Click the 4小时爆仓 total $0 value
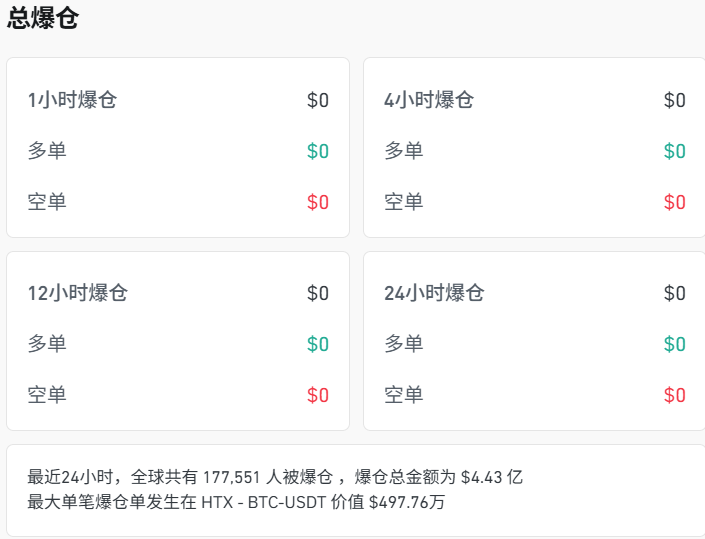705x539 pixels. click(x=675, y=100)
